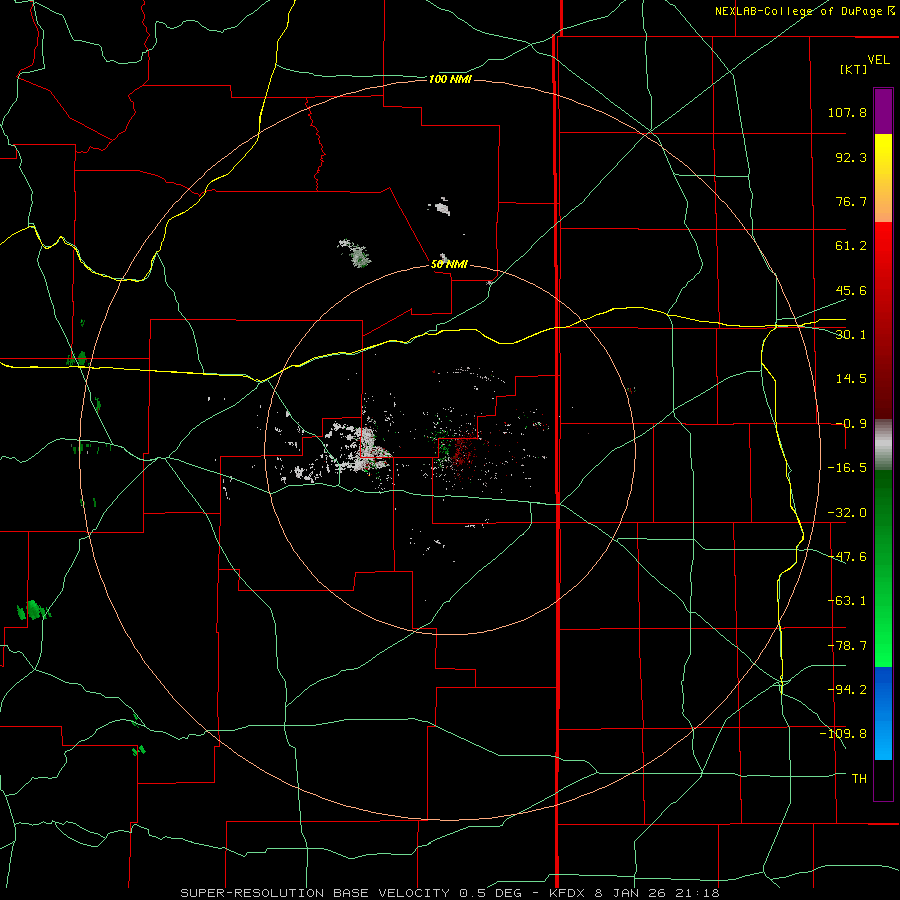Pick the yellow-orange color bar segment
This screenshot has width=900, height=900.
883,178
